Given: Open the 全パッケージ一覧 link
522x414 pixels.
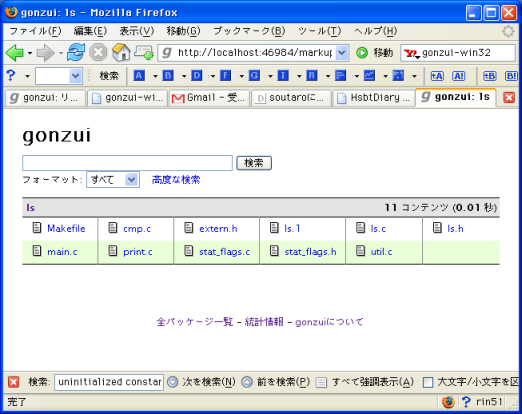Looking at the screenshot, I should [195, 322].
